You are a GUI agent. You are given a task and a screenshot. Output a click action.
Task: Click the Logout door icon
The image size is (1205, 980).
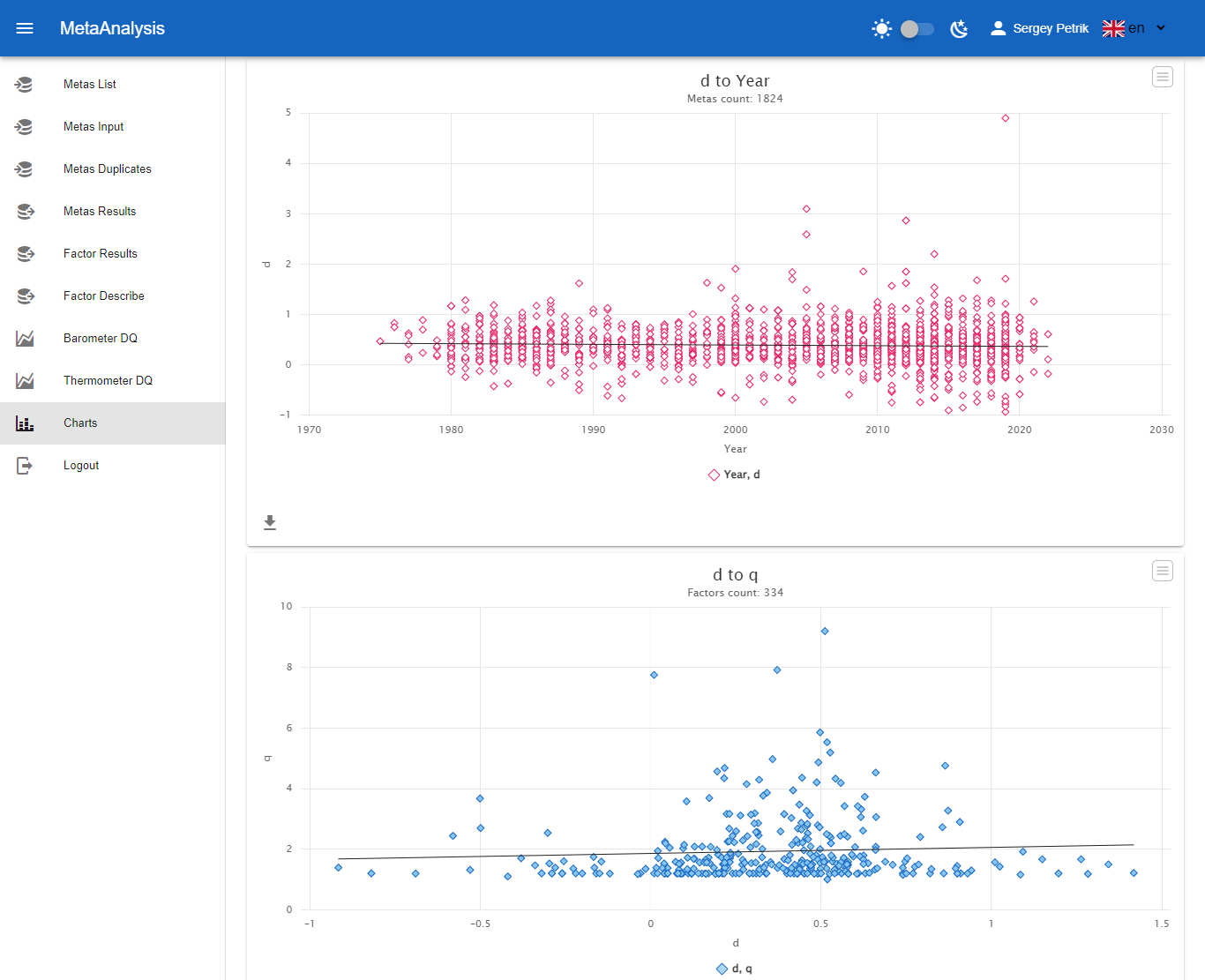click(25, 466)
